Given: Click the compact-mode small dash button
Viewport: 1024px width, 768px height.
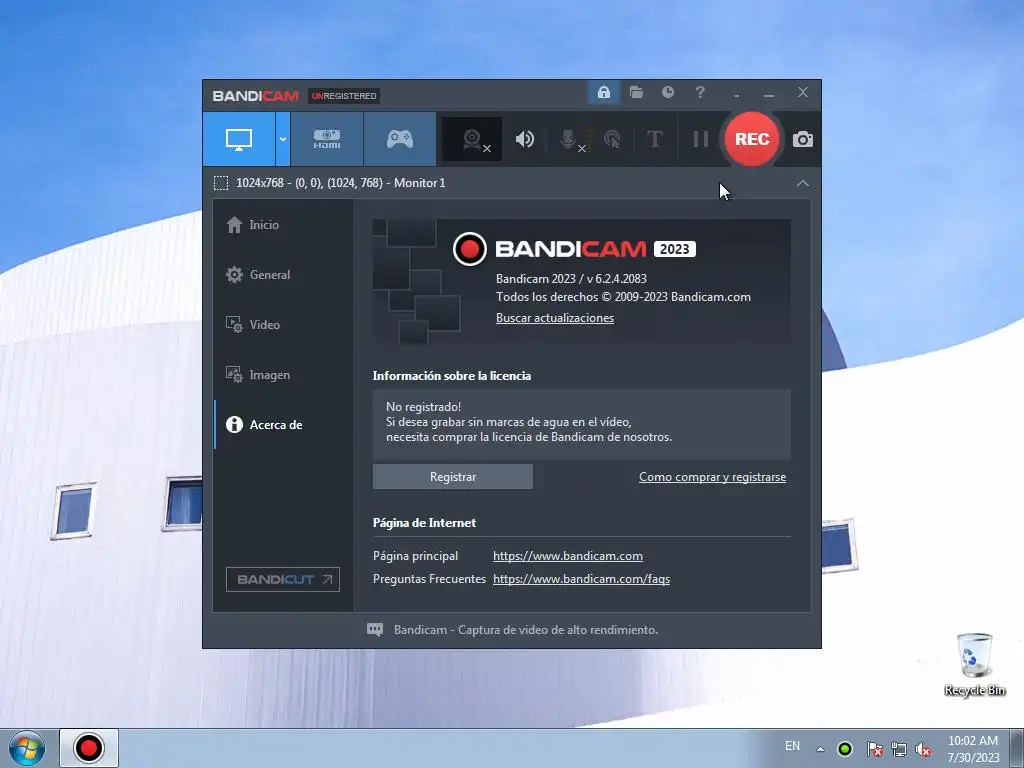Looking at the screenshot, I should 737,95.
